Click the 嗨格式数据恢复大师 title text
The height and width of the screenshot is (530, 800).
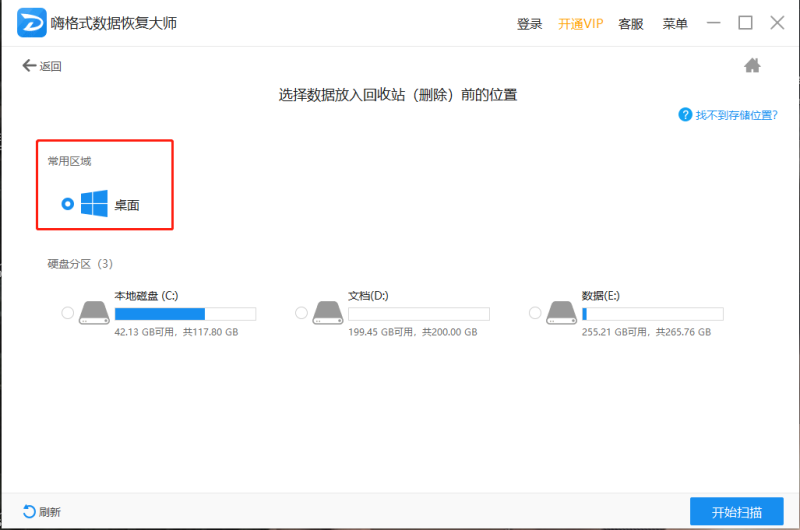pos(114,23)
